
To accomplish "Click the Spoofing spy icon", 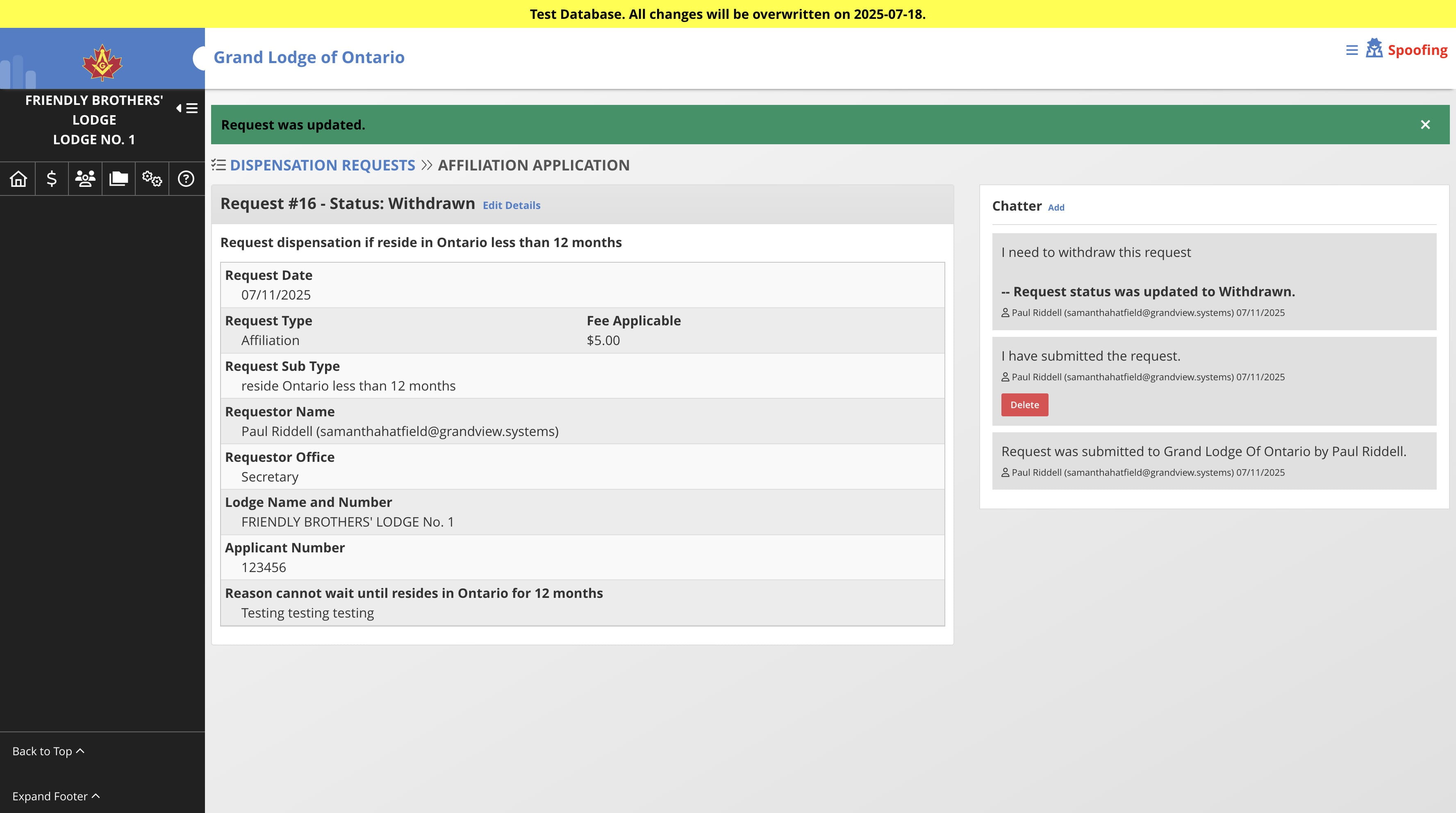I will tap(1374, 49).
